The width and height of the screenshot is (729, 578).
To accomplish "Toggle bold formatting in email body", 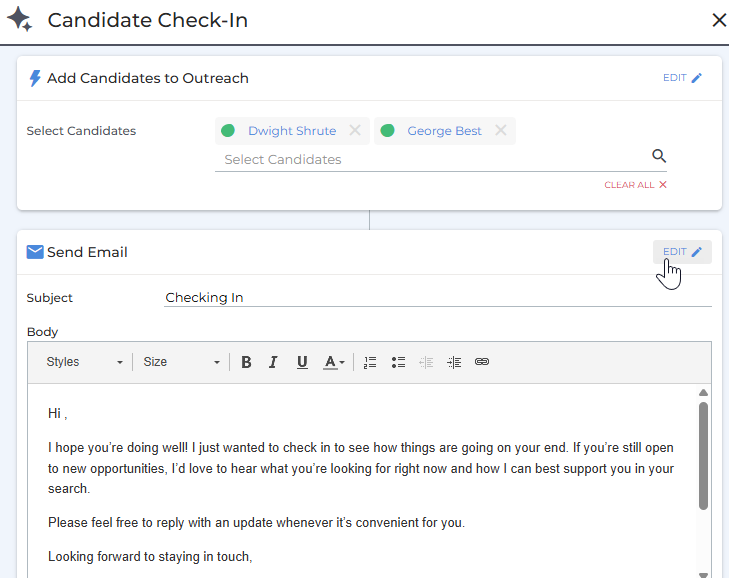I will click(x=246, y=362).
